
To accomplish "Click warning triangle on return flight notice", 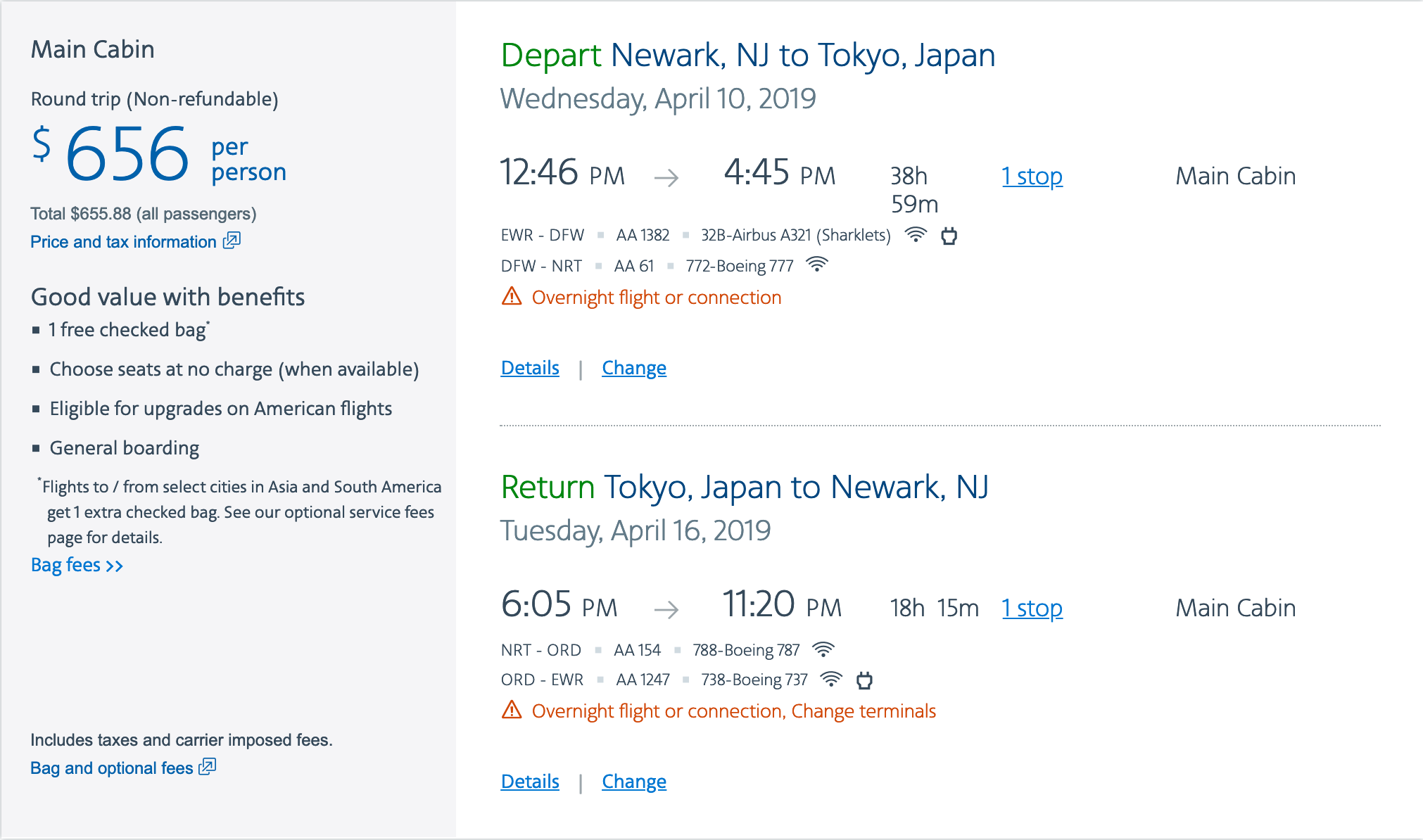I will tap(512, 711).
